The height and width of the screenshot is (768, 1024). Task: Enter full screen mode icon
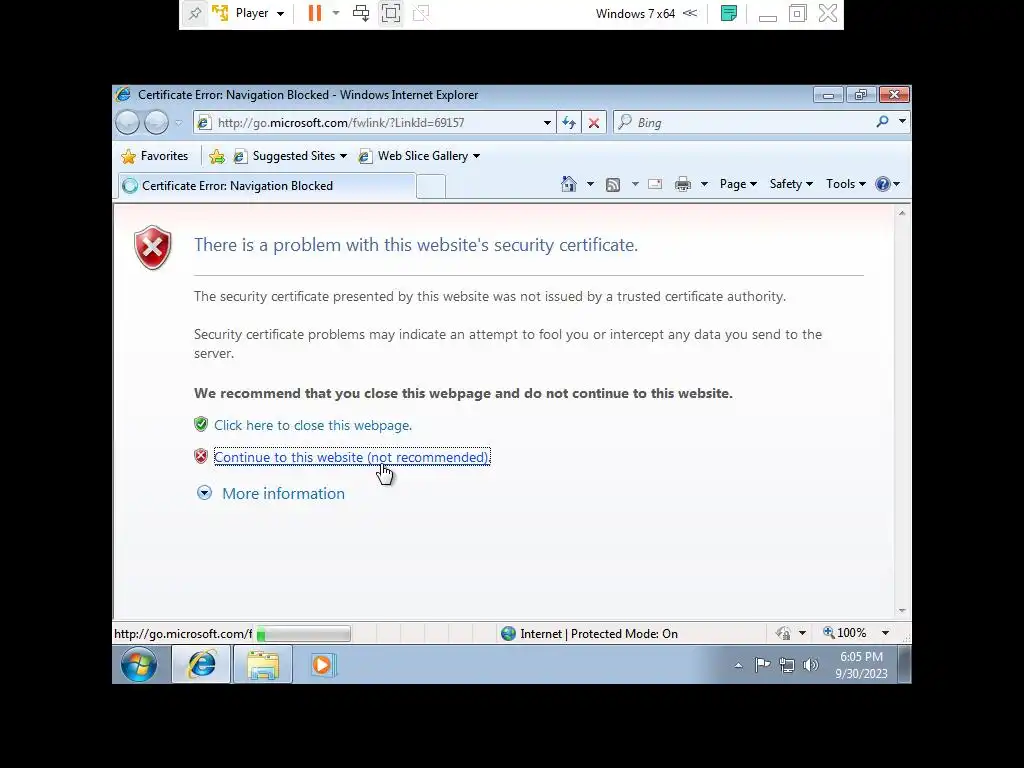(391, 13)
